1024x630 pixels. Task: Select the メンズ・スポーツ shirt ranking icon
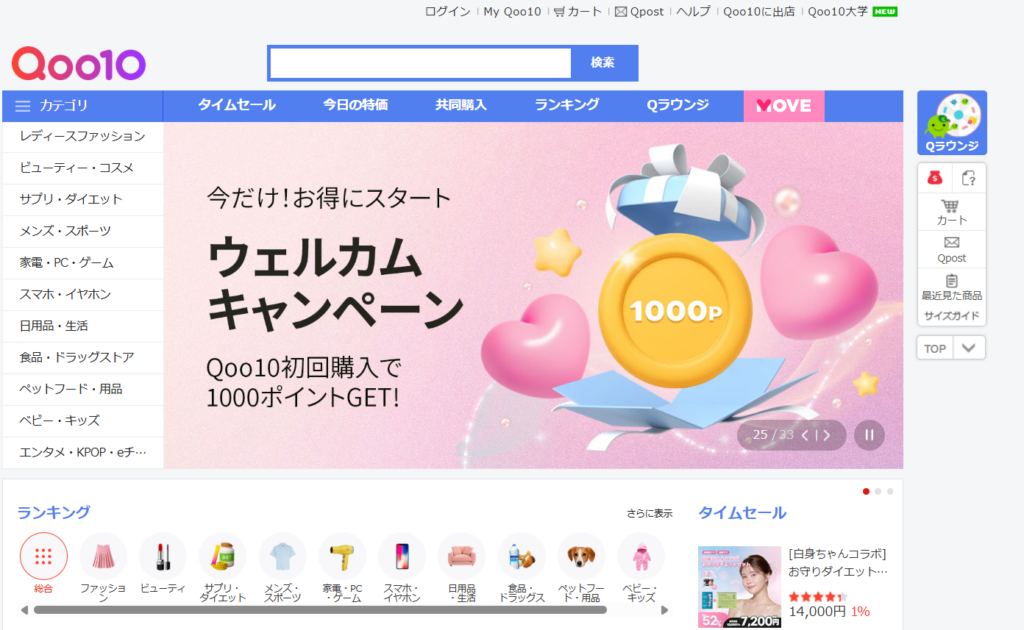click(282, 556)
